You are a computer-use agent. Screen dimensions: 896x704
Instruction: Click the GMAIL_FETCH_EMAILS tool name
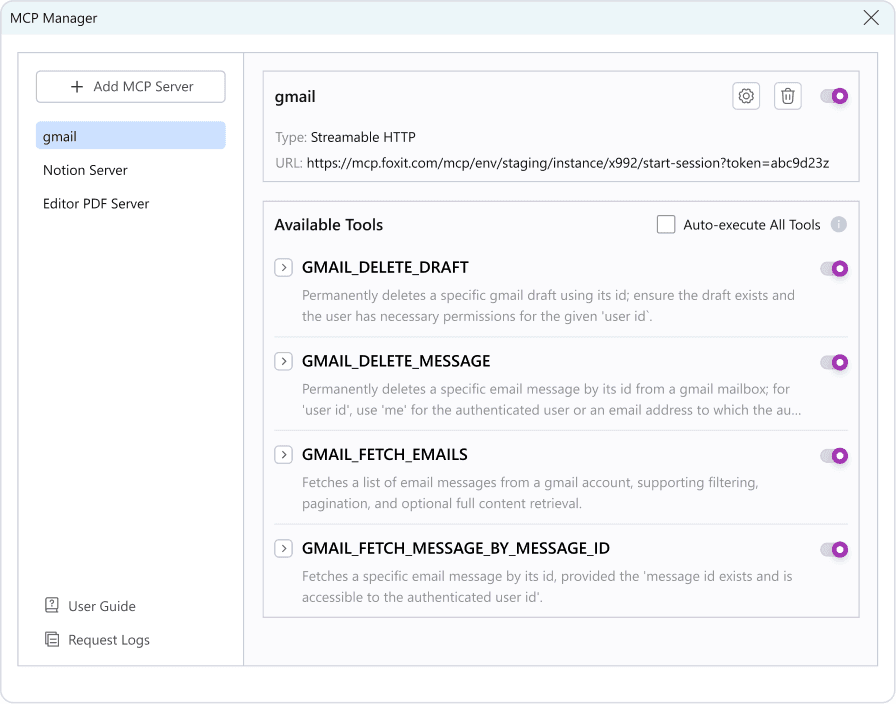tap(385, 455)
